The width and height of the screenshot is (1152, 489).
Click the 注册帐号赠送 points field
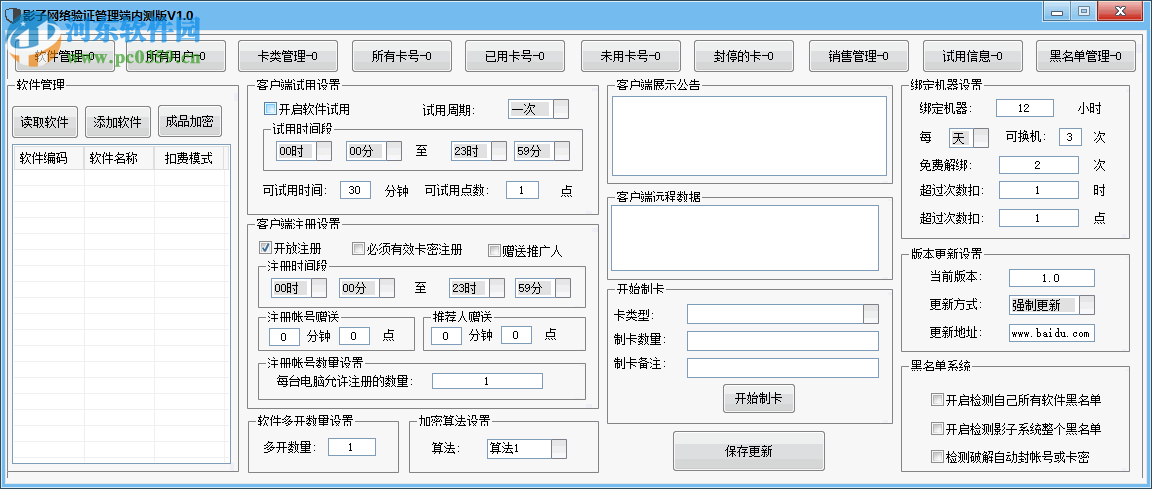pyautogui.click(x=355, y=336)
